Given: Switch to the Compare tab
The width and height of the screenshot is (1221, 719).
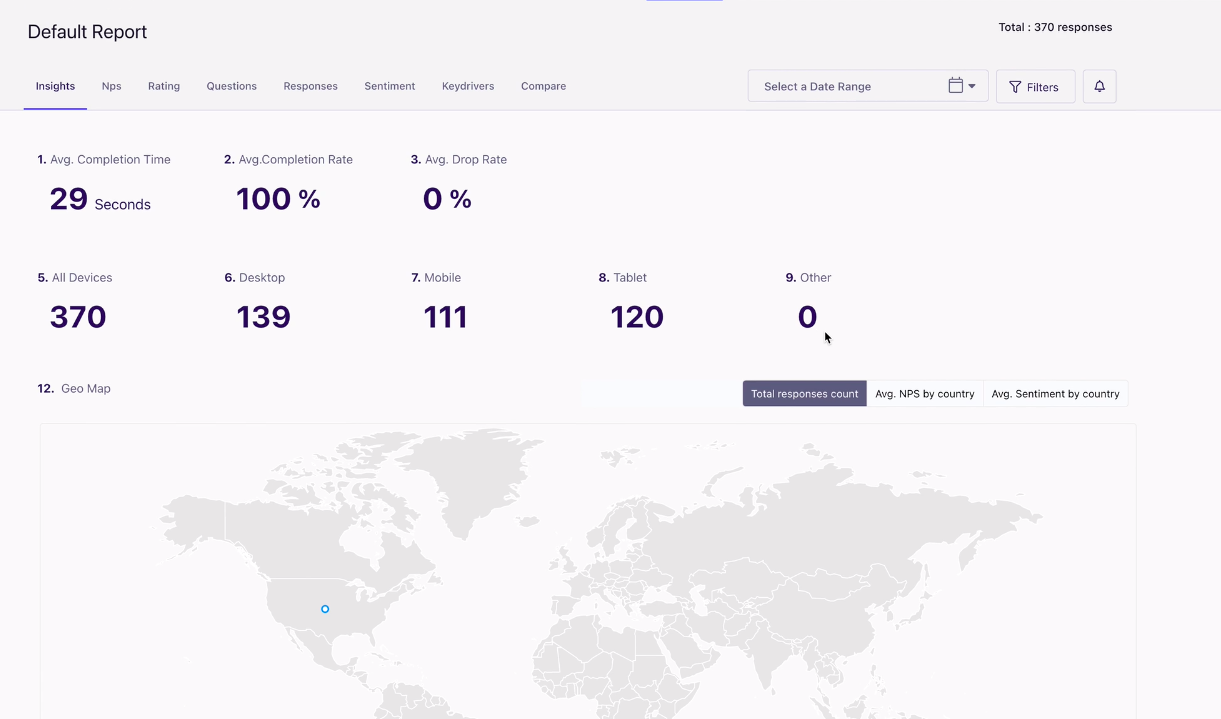Looking at the screenshot, I should pos(543,86).
